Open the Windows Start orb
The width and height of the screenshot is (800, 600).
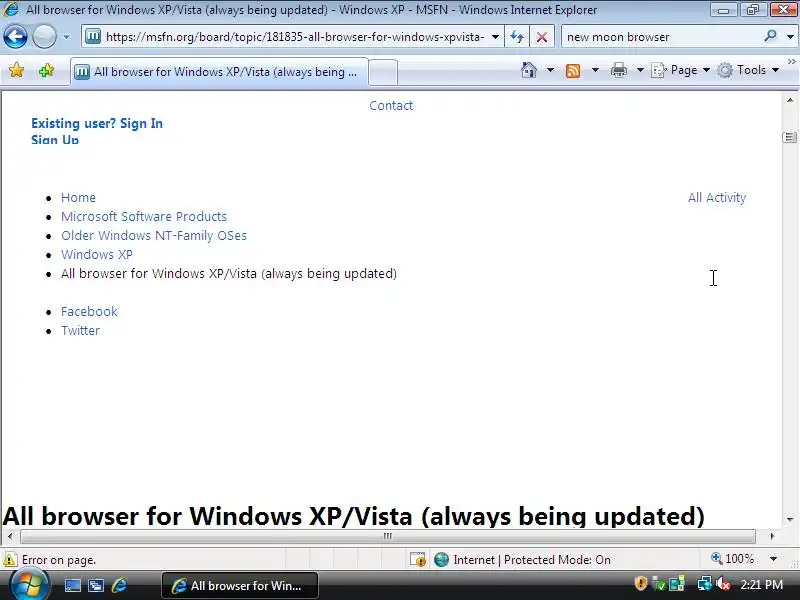pyautogui.click(x=28, y=585)
